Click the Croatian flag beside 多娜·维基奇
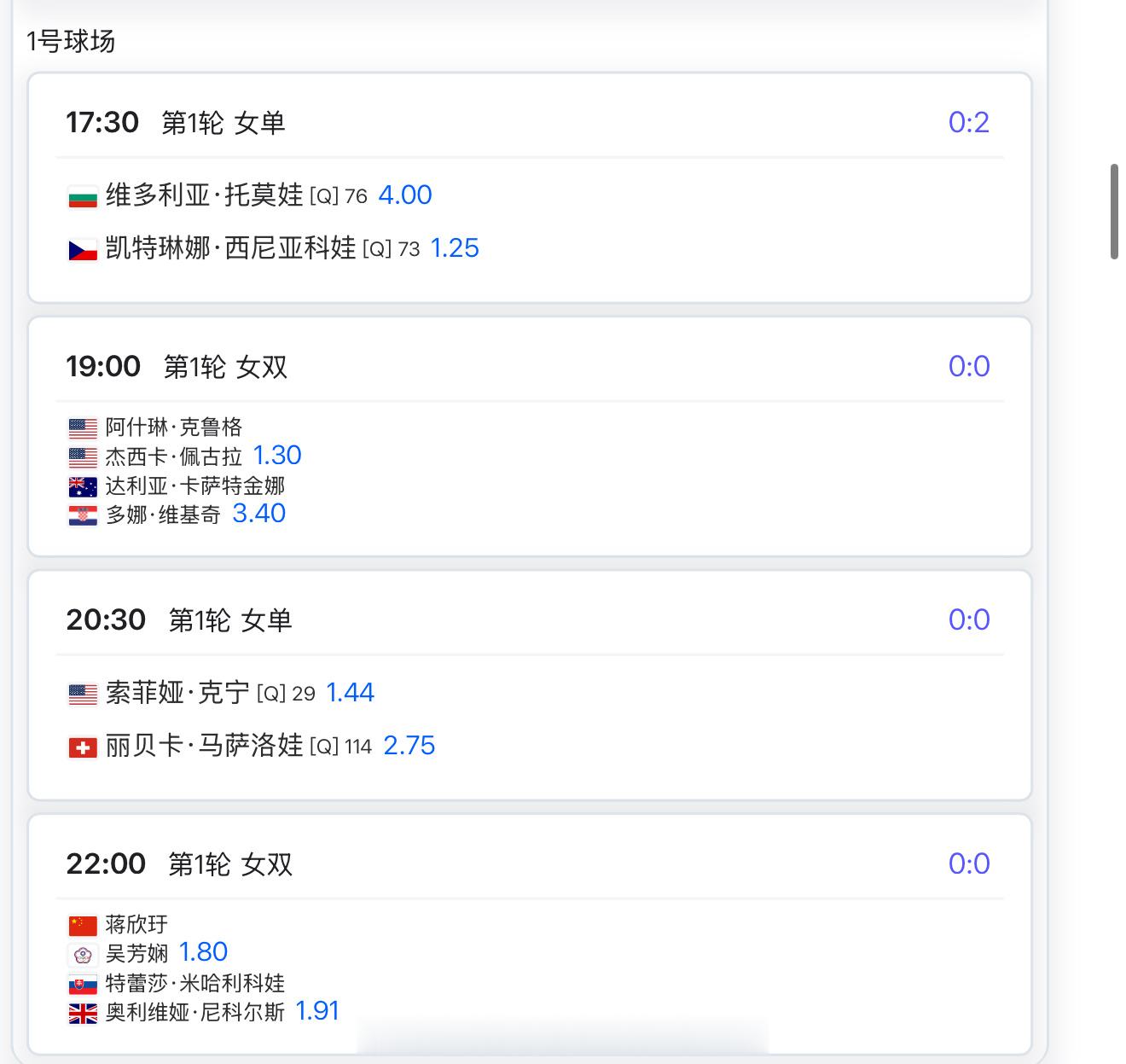Screen dimensions: 1126x1064 point(83,516)
